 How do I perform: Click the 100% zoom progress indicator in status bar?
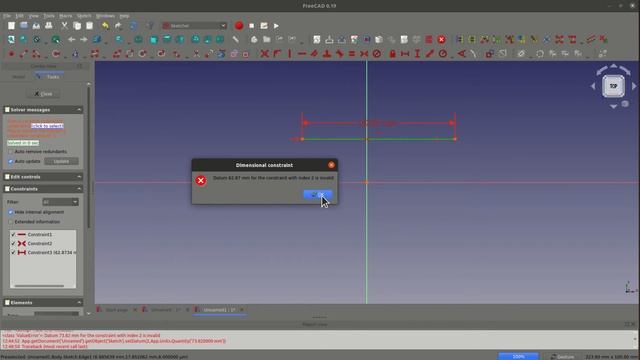(518, 357)
